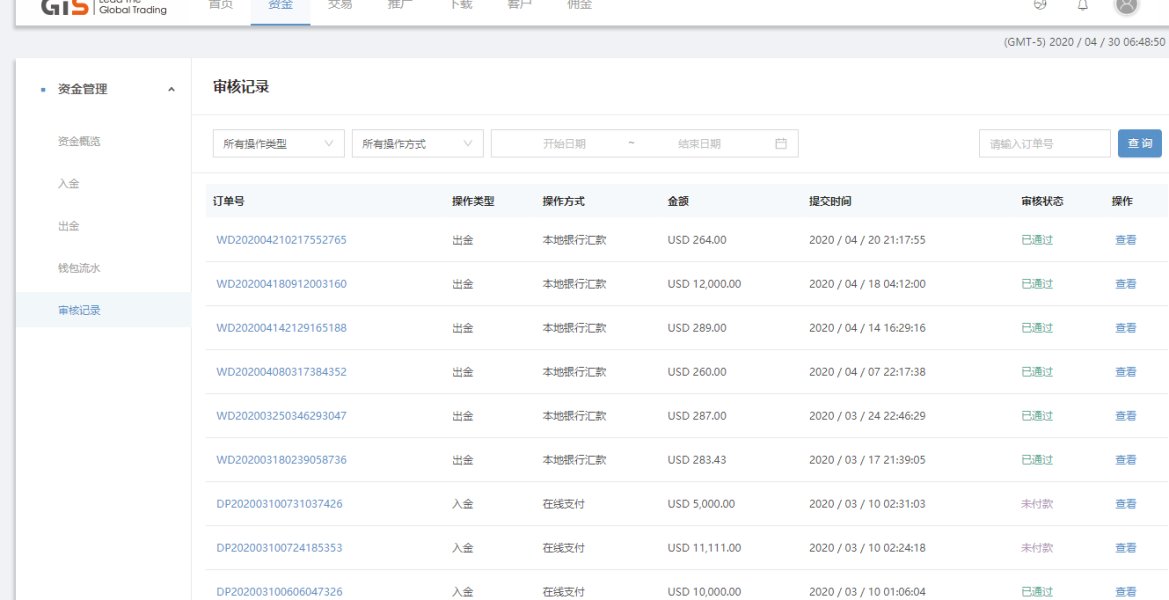Select 出金 in the sidebar menu
Viewport: 1169px width, 600px height.
69,226
